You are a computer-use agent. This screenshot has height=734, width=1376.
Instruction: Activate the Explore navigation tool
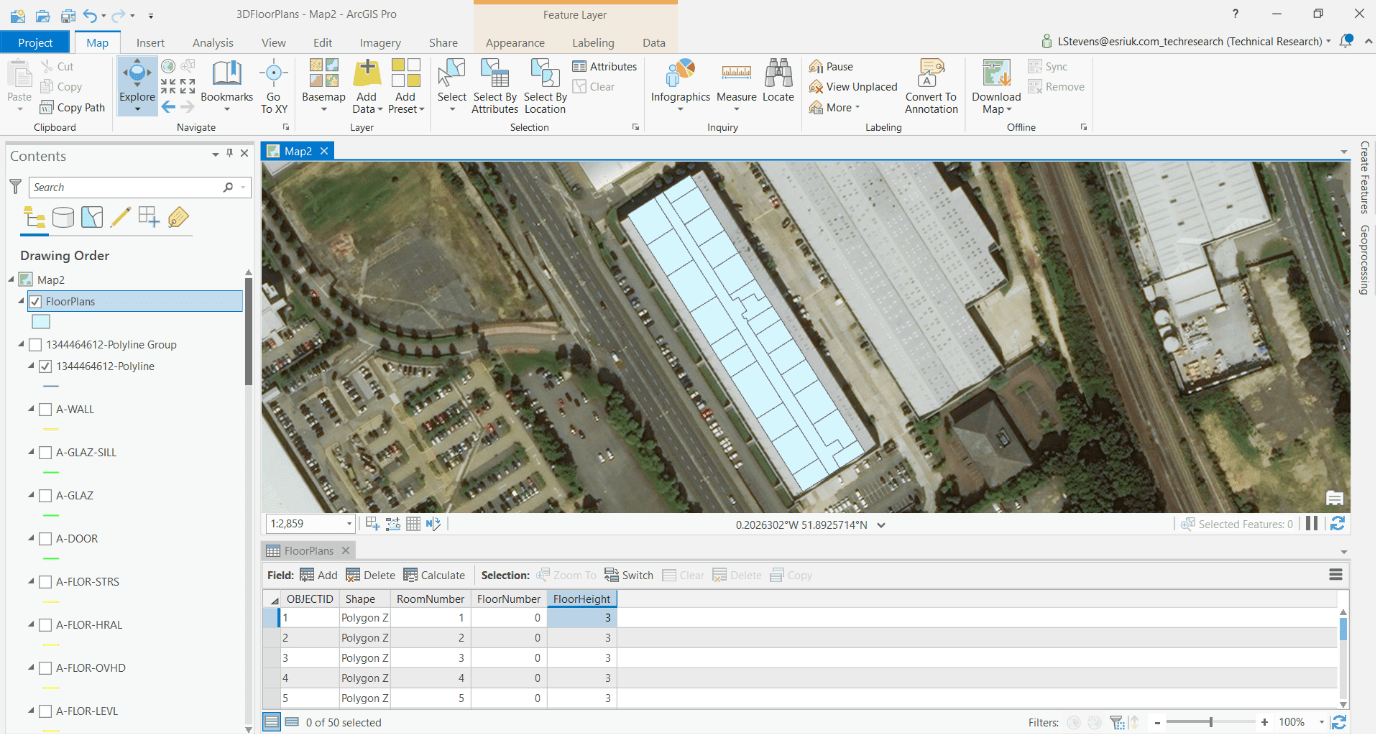136,85
